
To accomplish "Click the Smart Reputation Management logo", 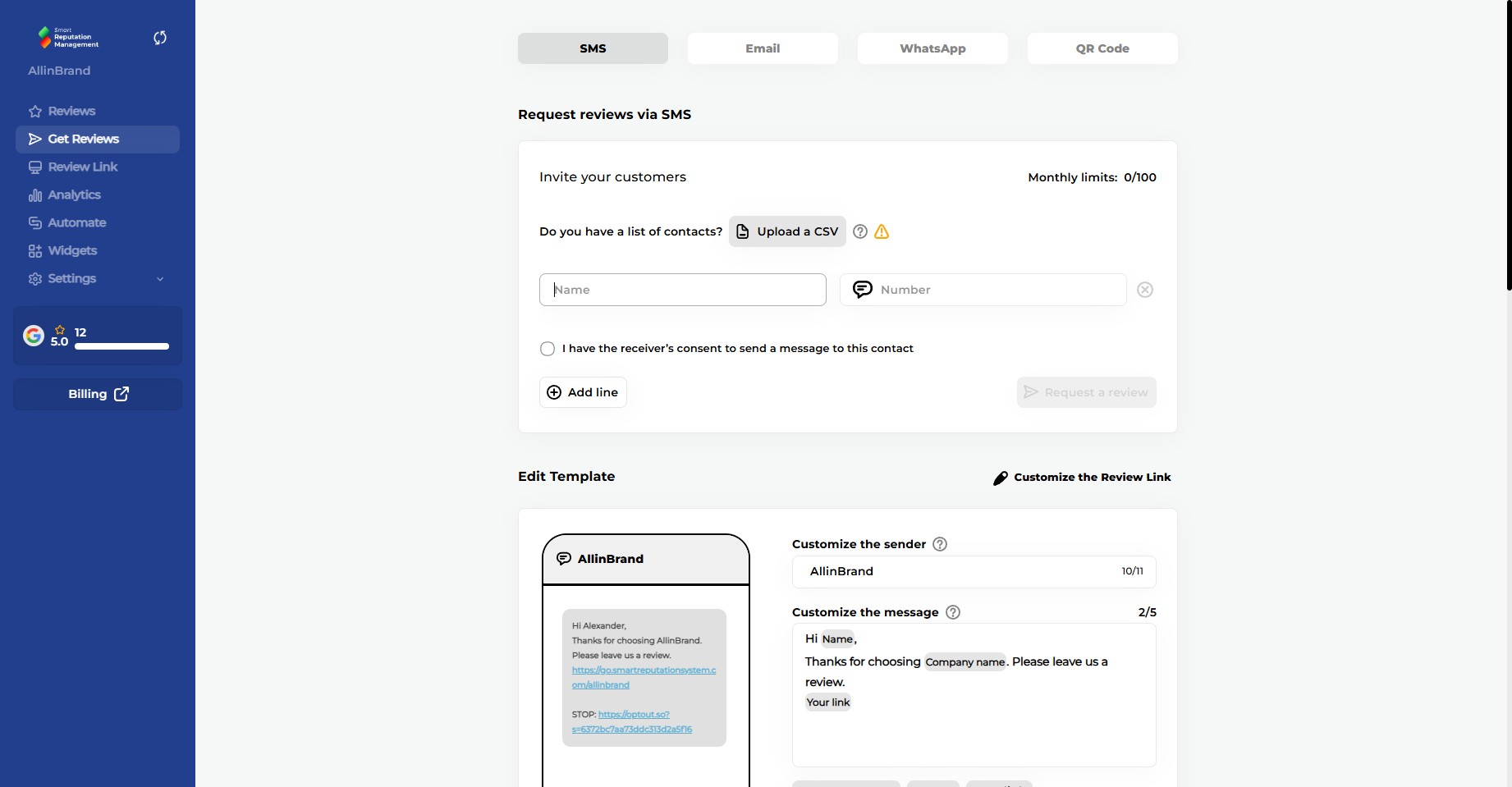I will [x=68, y=38].
